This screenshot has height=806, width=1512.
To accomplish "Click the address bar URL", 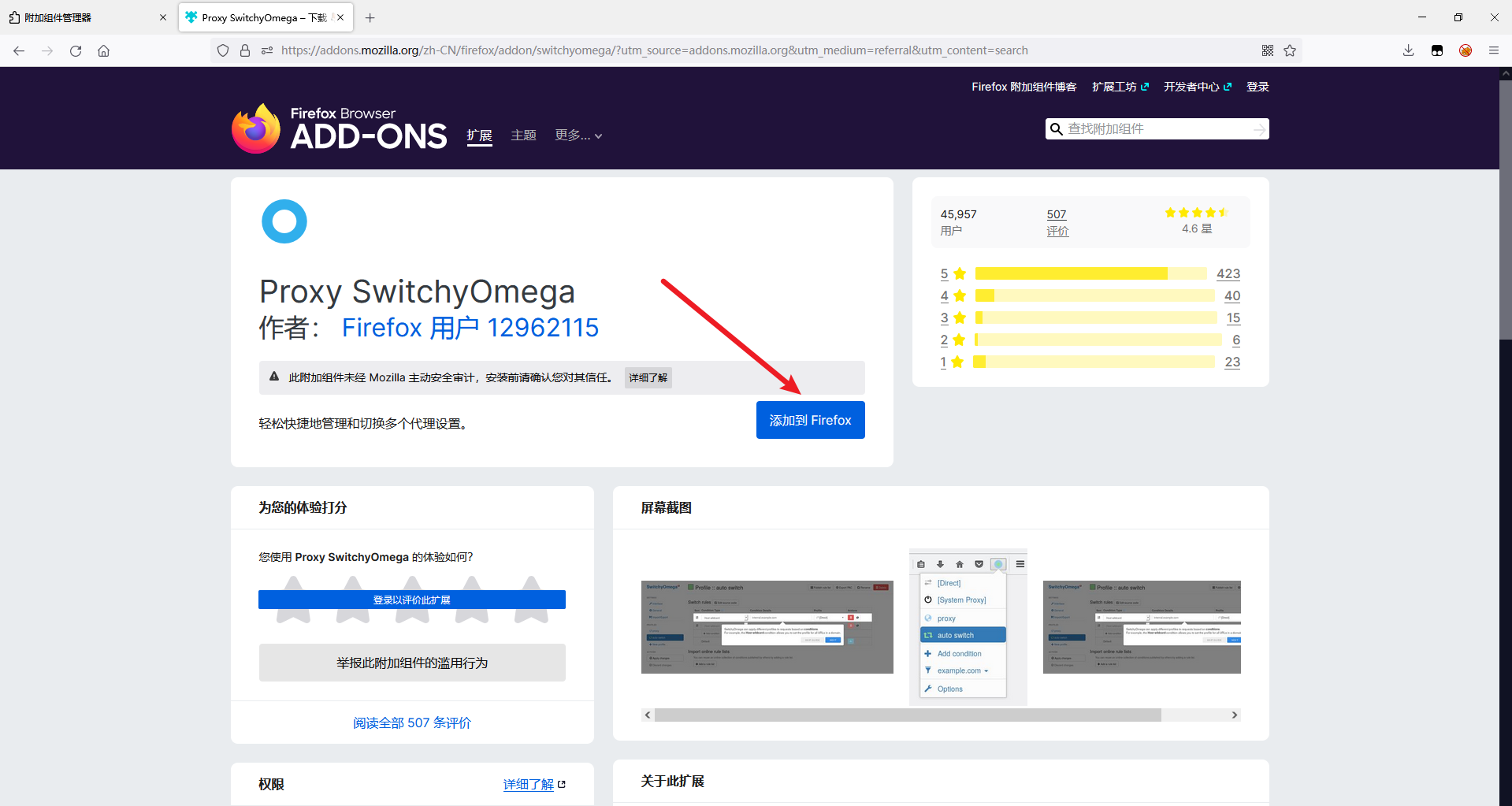I will (x=655, y=50).
